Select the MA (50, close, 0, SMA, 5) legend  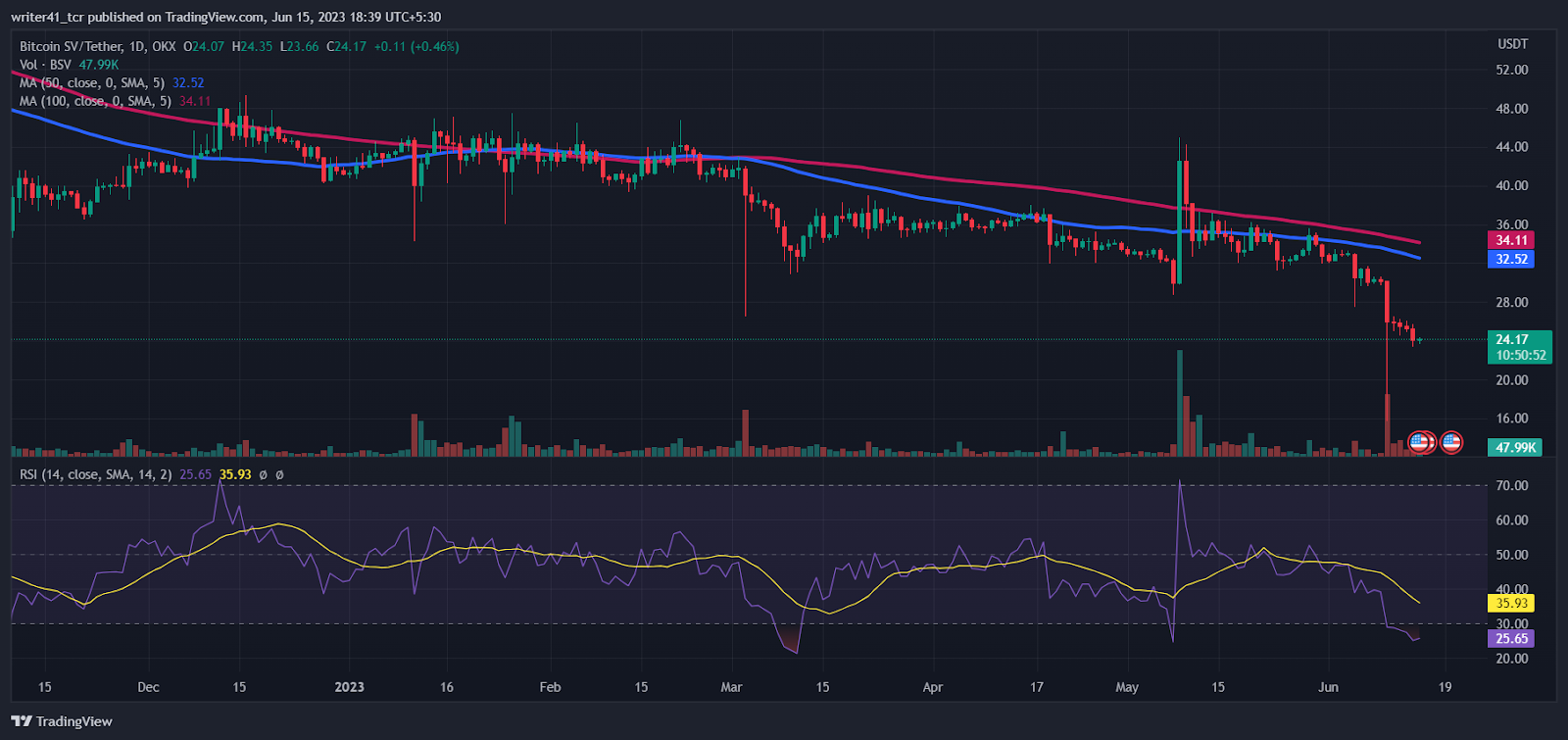point(93,83)
